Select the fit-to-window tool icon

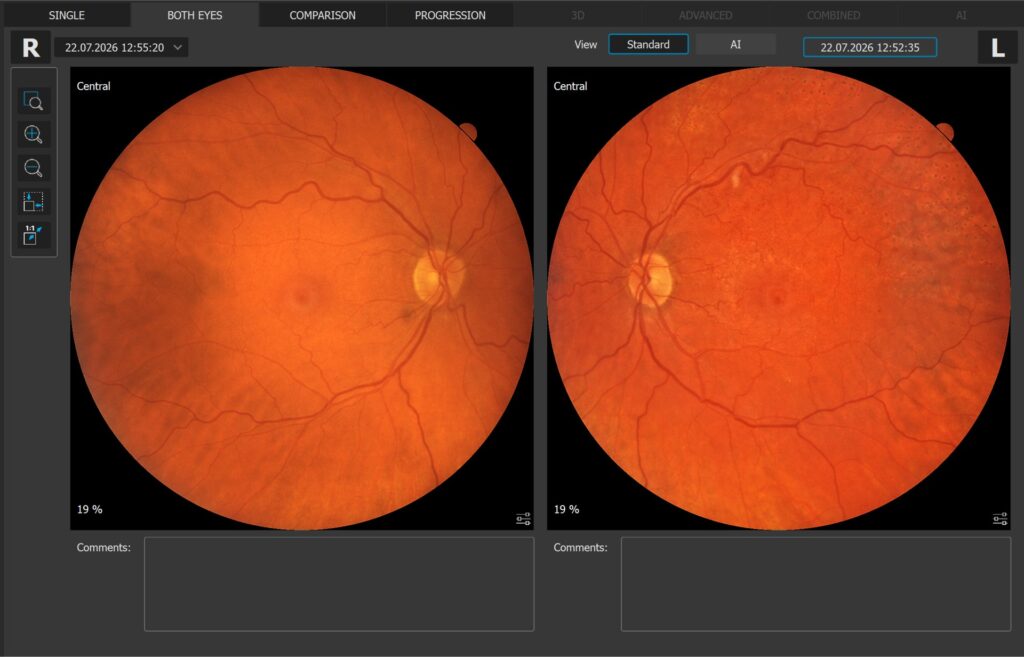pos(33,202)
